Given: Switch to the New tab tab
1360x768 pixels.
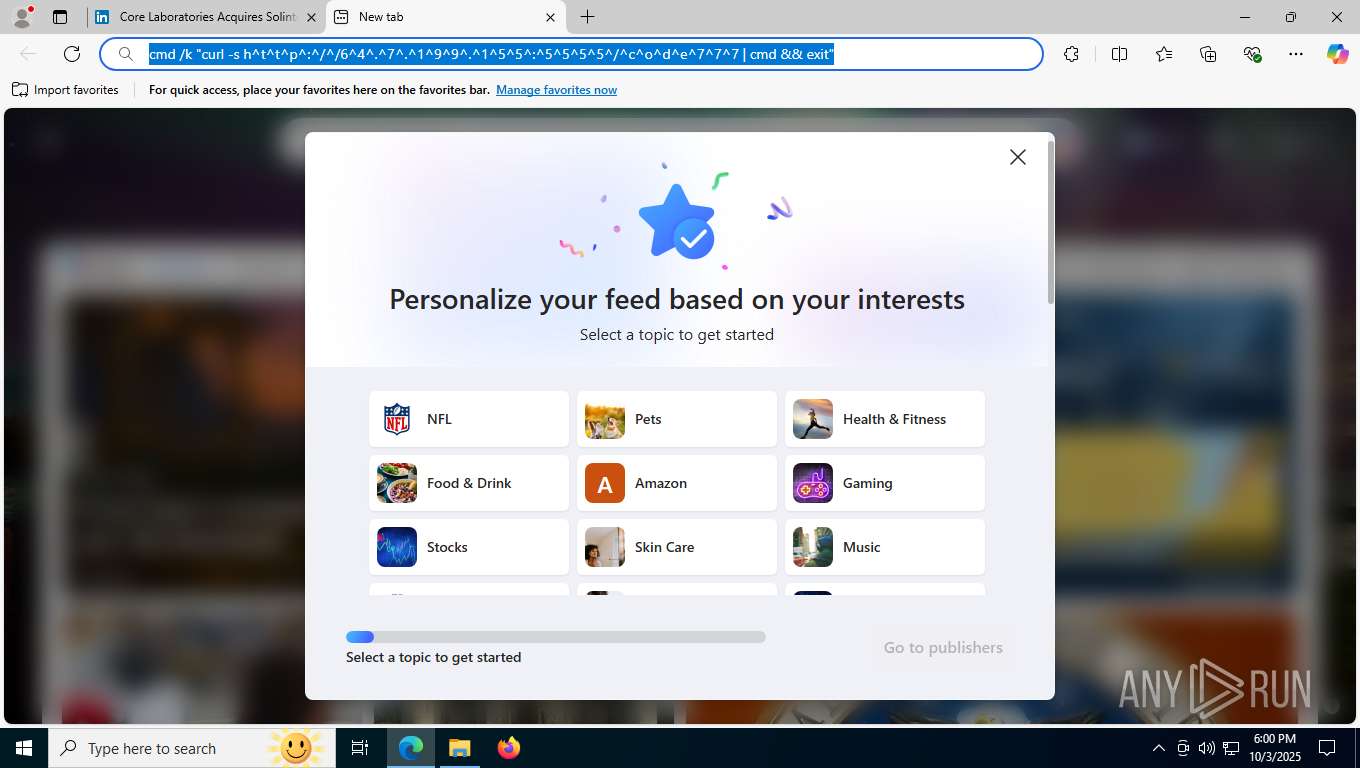Looking at the screenshot, I should (445, 17).
